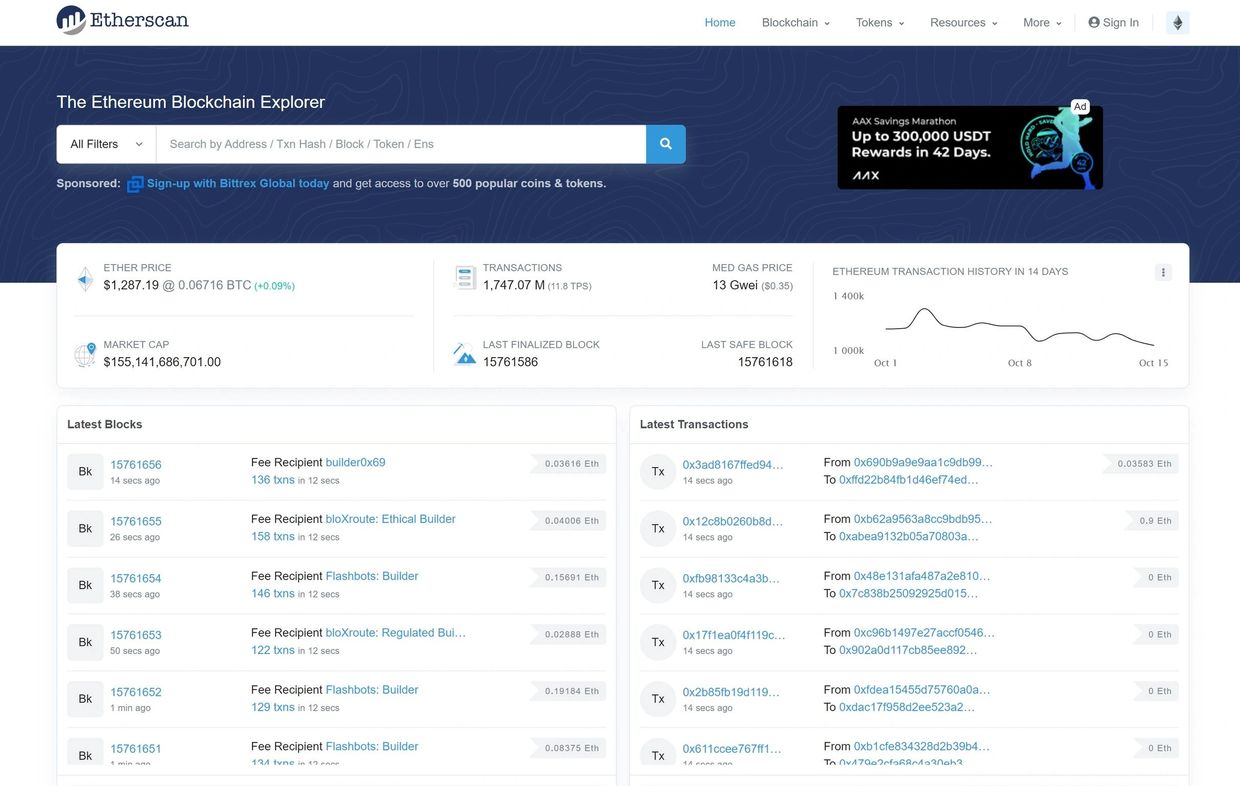Click the Ether price $1,287.19 value
The image size is (1240, 786).
point(131,285)
